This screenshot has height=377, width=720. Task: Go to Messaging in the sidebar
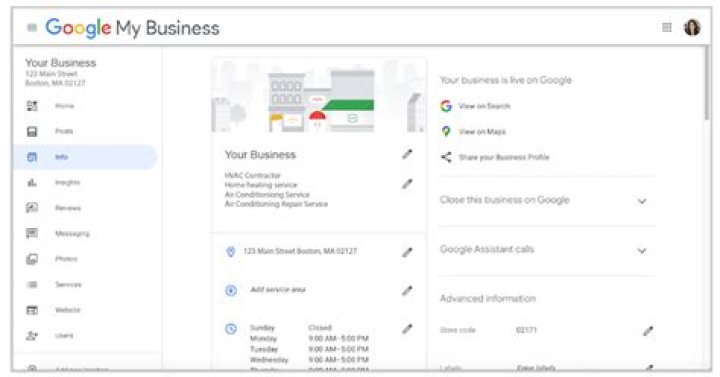(72, 234)
